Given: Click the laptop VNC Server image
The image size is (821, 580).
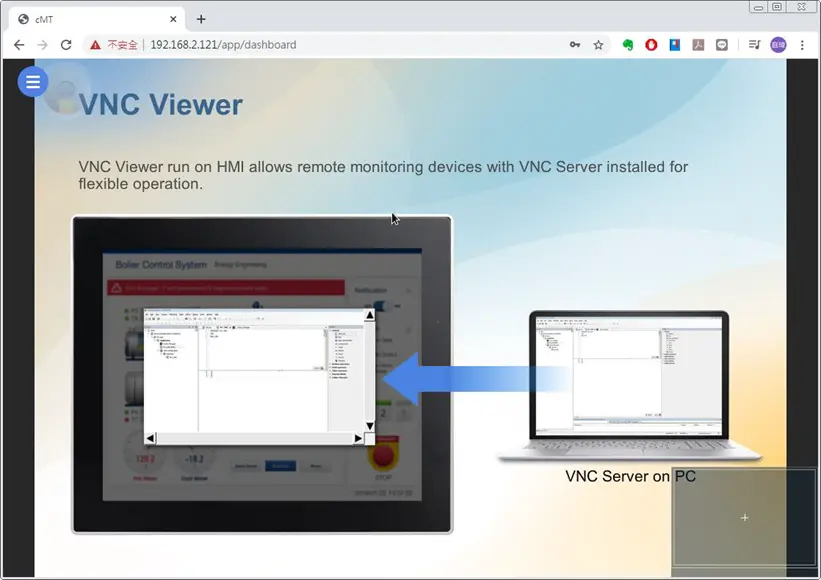Looking at the screenshot, I should pyautogui.click(x=629, y=386).
